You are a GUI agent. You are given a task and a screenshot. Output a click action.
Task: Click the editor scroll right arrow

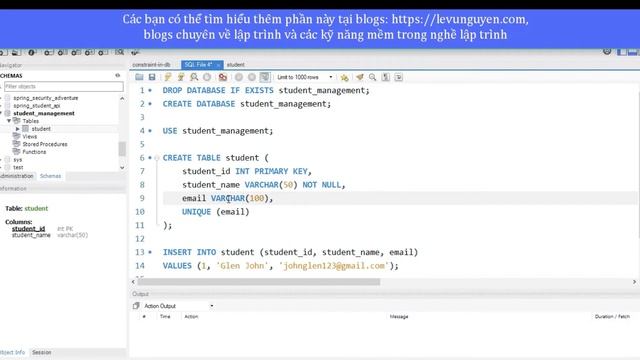click(x=634, y=282)
